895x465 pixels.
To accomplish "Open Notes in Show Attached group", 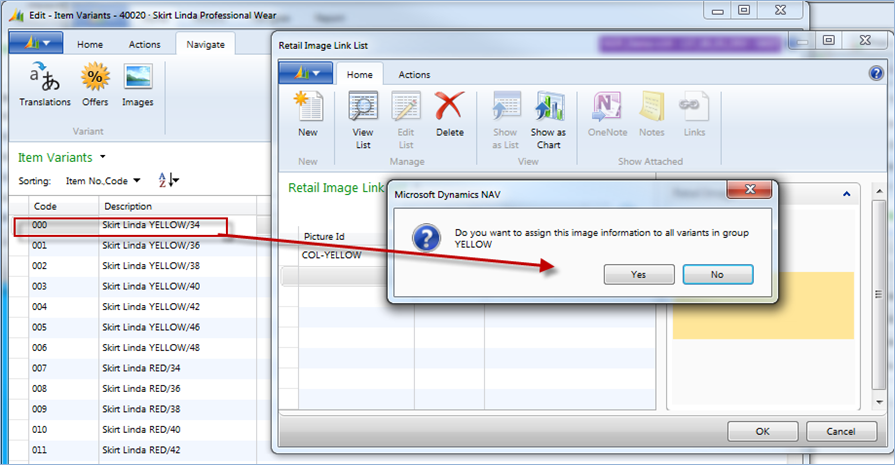I will click(x=652, y=115).
